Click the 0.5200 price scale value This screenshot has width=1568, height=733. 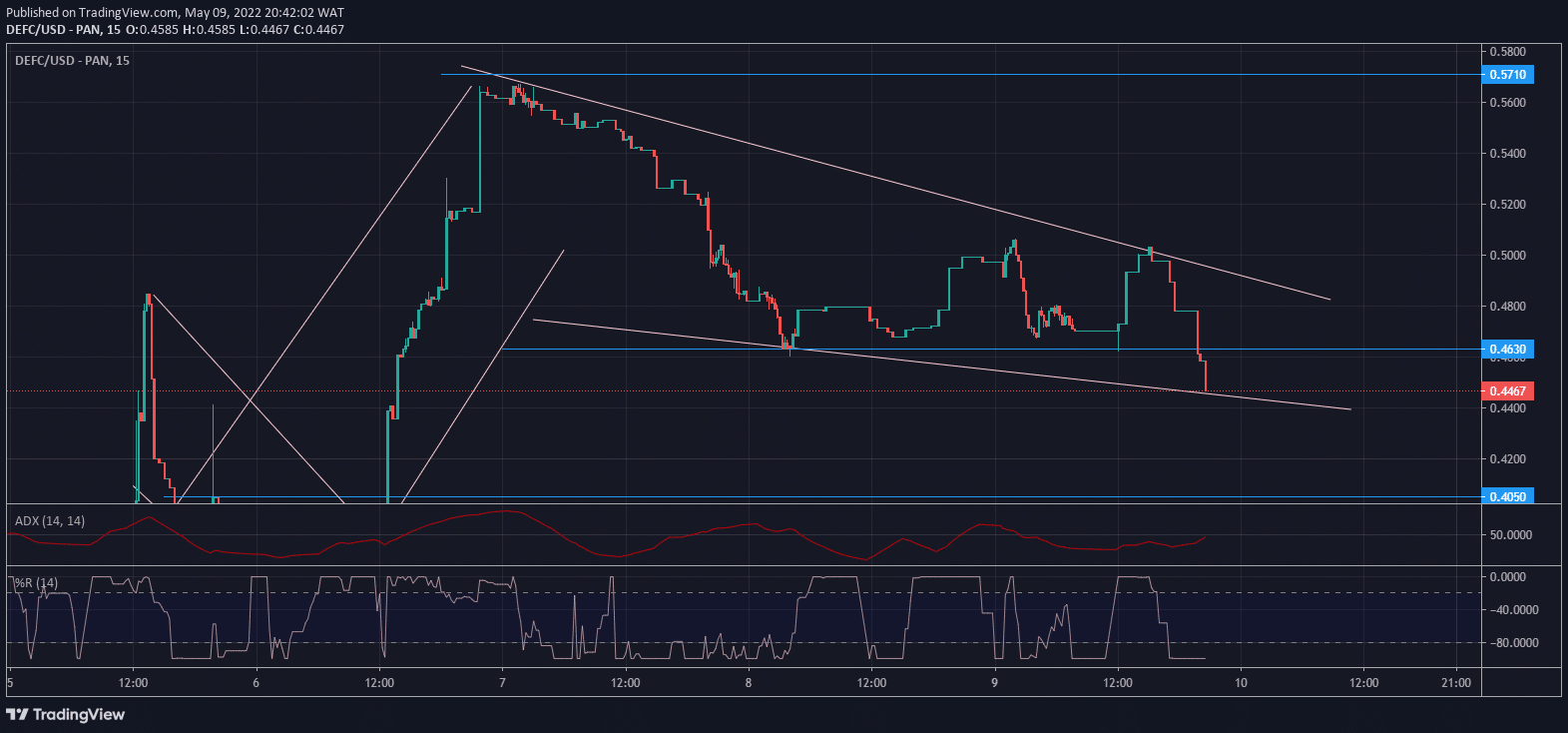[x=1507, y=205]
